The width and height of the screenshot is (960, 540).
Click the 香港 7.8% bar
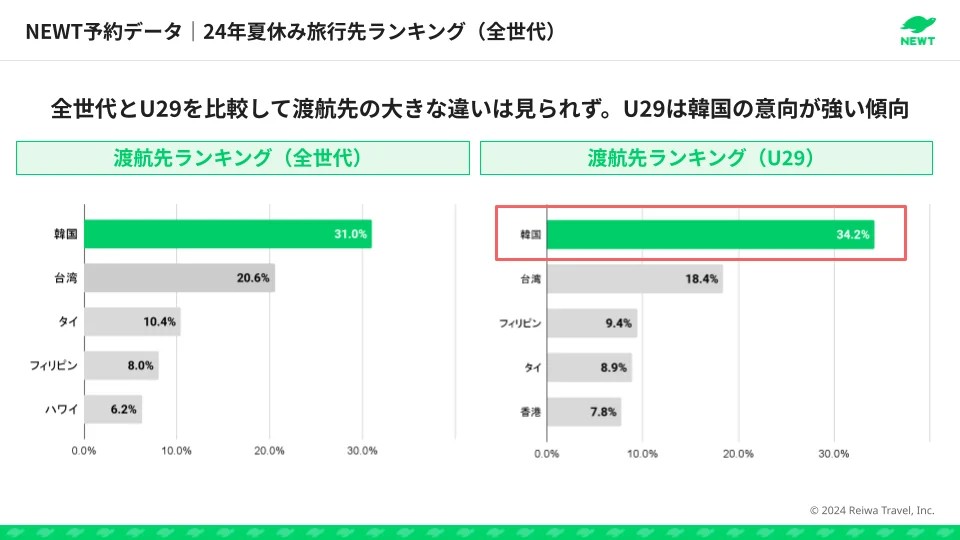(x=584, y=411)
